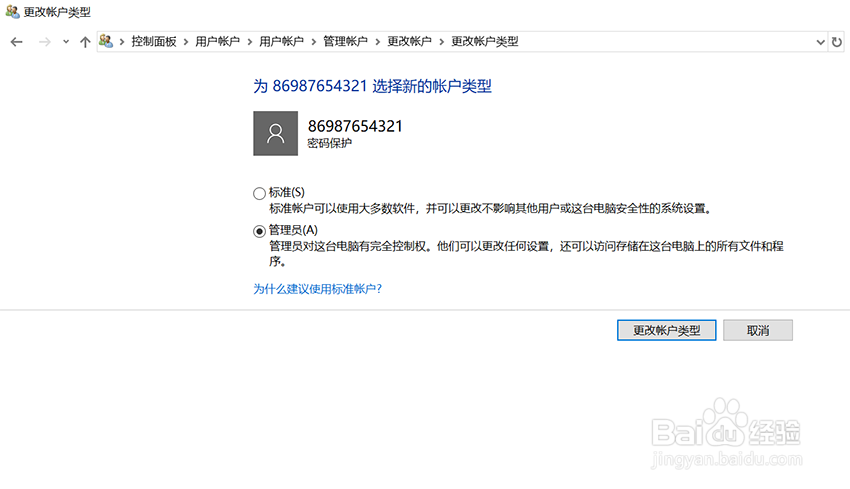
Task: Open the second 用户帐户 breadcrumb
Action: coord(281,41)
